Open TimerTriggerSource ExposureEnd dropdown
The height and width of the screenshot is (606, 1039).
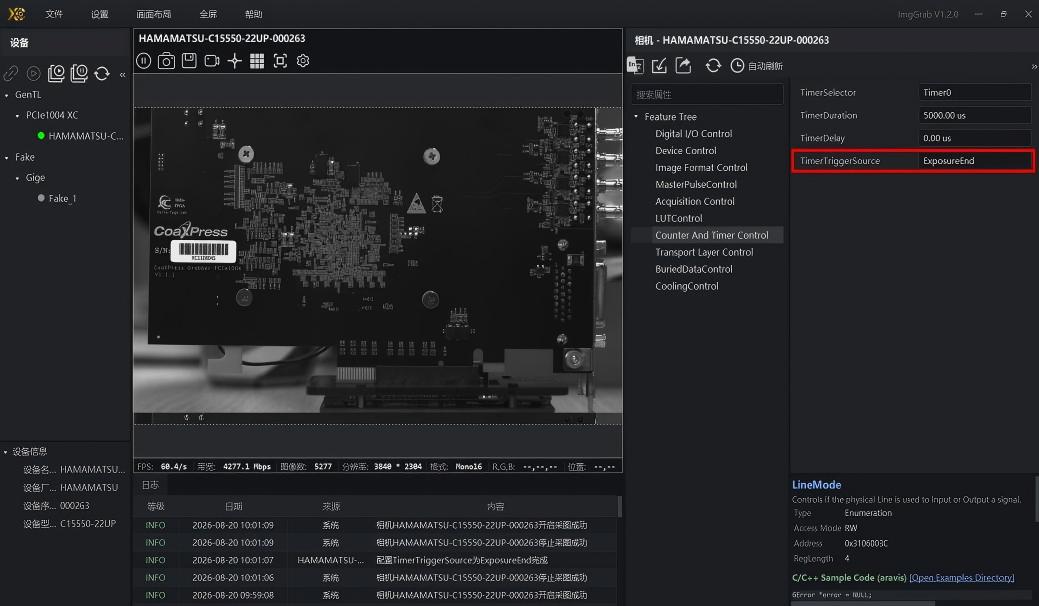click(x=974, y=161)
